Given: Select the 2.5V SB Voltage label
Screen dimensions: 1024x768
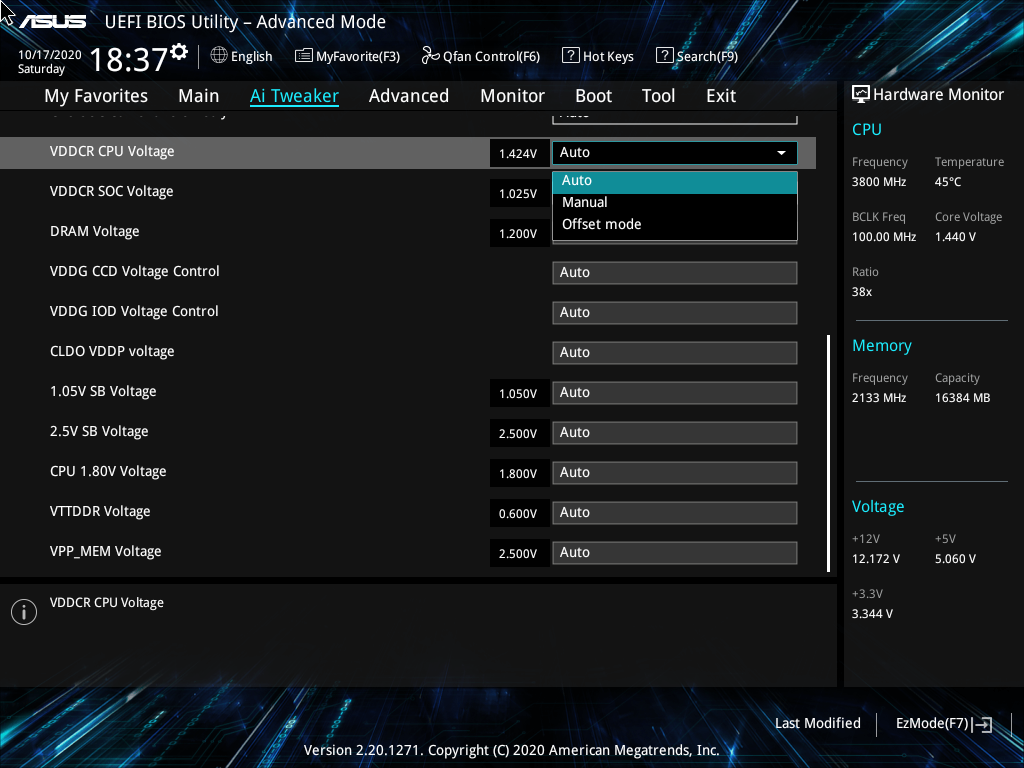Looking at the screenshot, I should (99, 431).
